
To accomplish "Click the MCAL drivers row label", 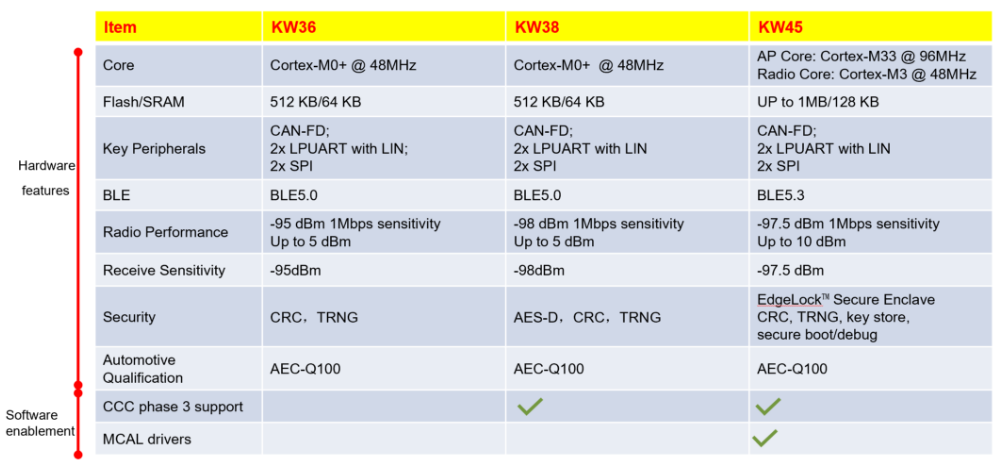I will tap(147, 438).
